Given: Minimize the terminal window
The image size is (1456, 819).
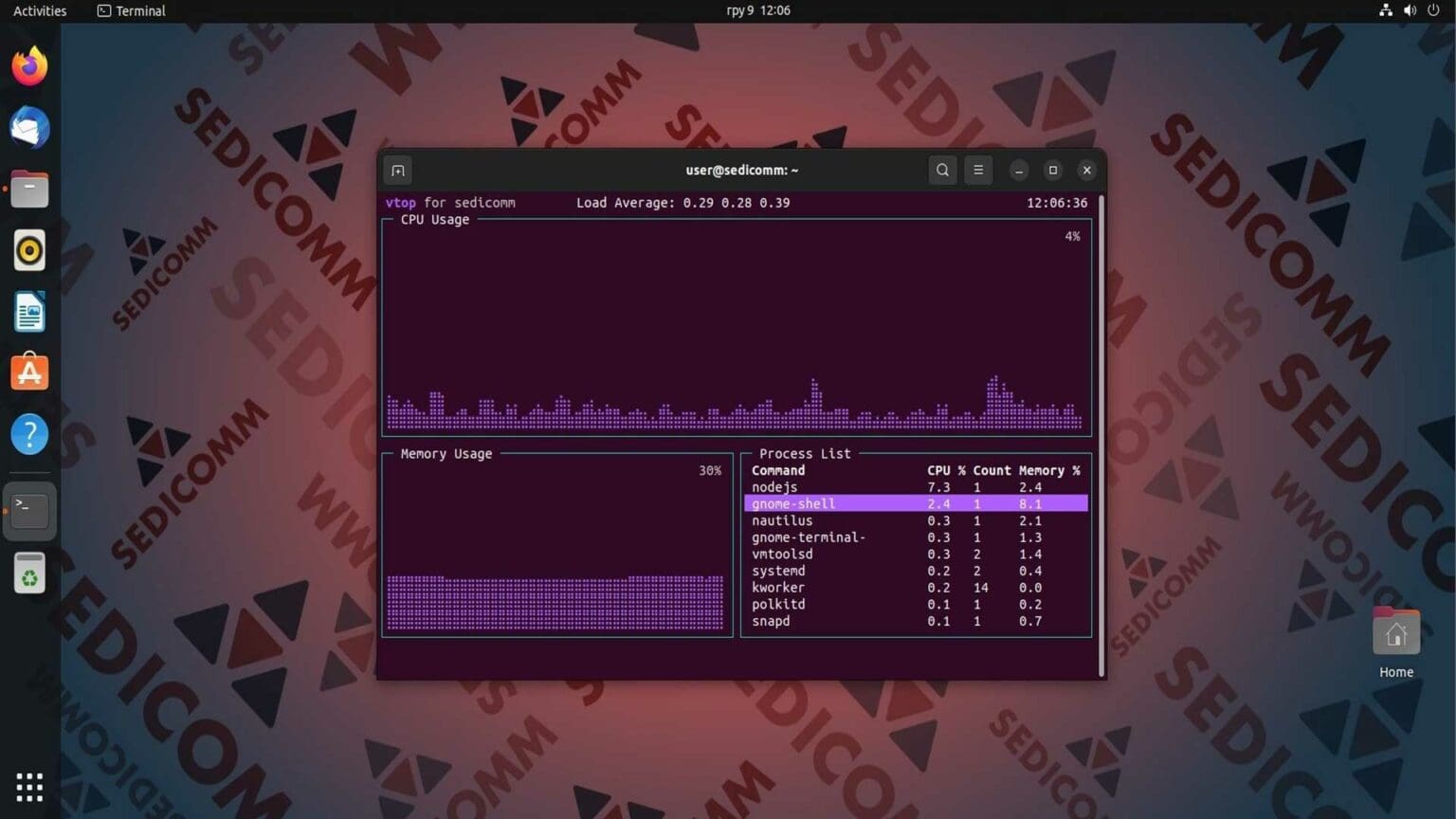Looking at the screenshot, I should point(1019,171).
